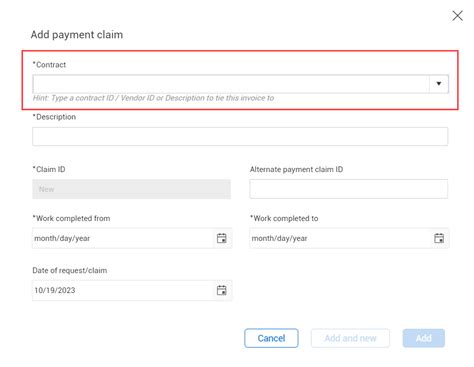Submit with the Add button
The height and width of the screenshot is (367, 474).
424,338
